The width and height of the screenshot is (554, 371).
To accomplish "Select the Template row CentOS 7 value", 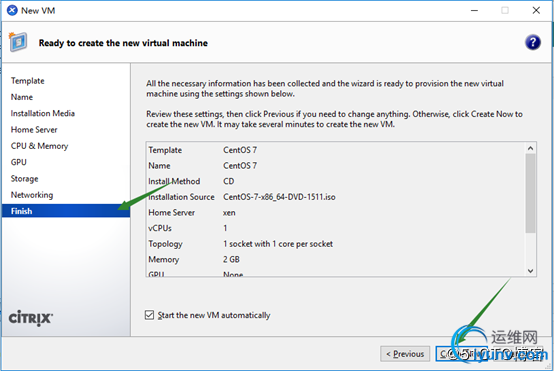I will click(x=240, y=150).
